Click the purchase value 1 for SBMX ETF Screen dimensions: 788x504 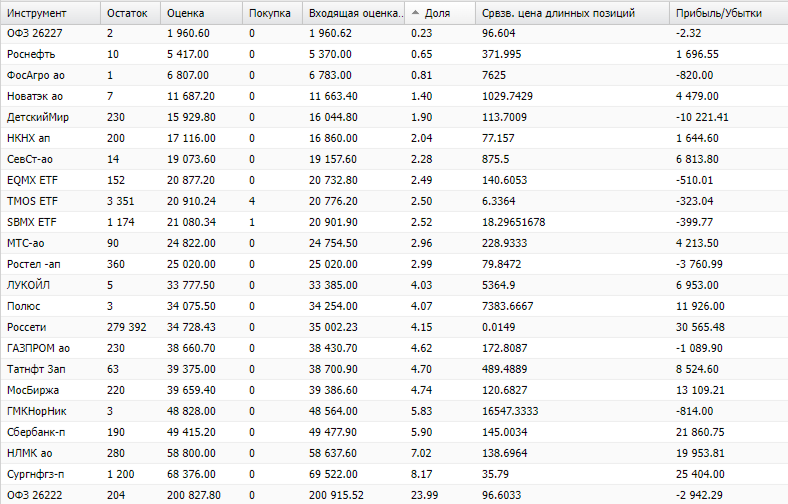[x=252, y=222]
